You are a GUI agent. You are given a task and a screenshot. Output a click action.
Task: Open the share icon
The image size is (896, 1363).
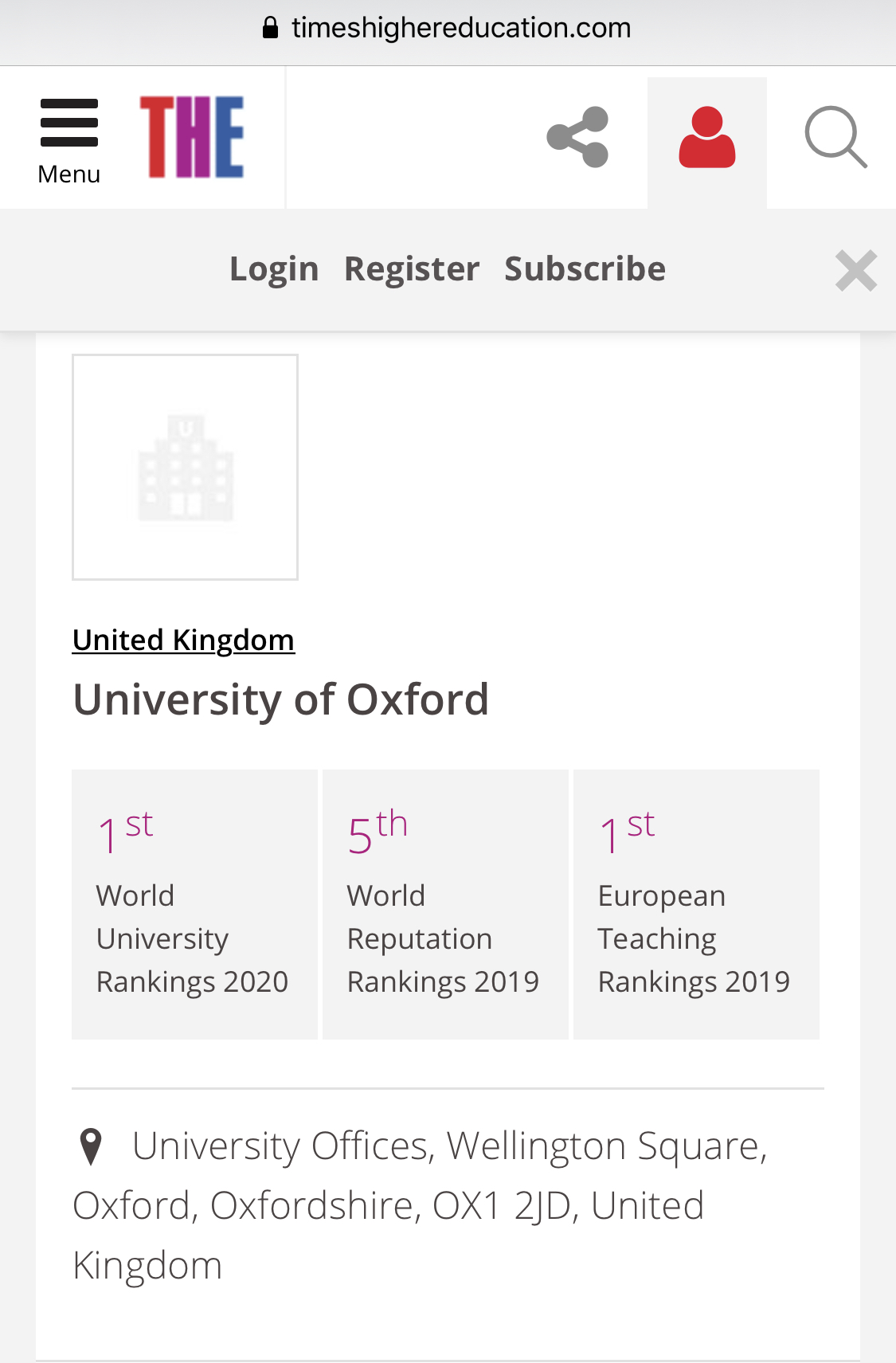578,137
